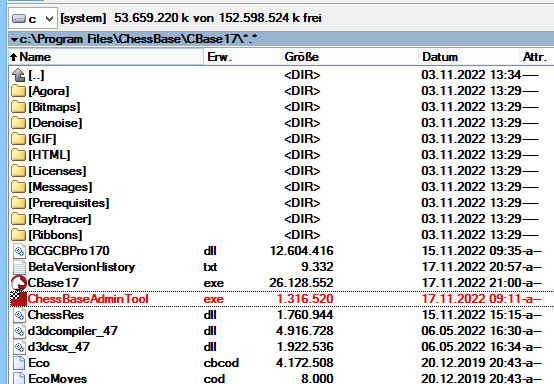Image resolution: width=554 pixels, height=384 pixels.
Task: Select the [Agora] folder name
Action: pos(49,91)
